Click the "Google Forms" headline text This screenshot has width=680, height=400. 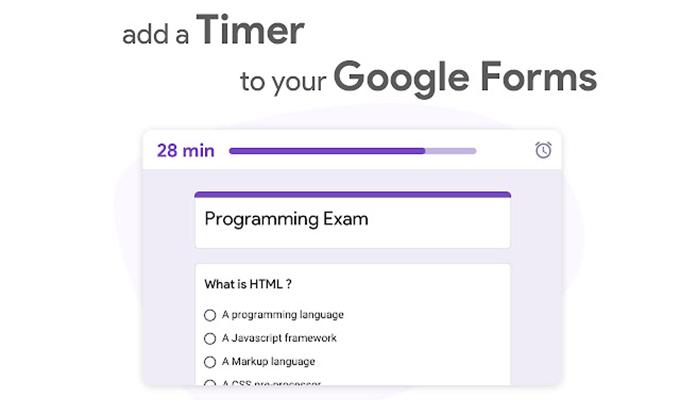point(465,79)
